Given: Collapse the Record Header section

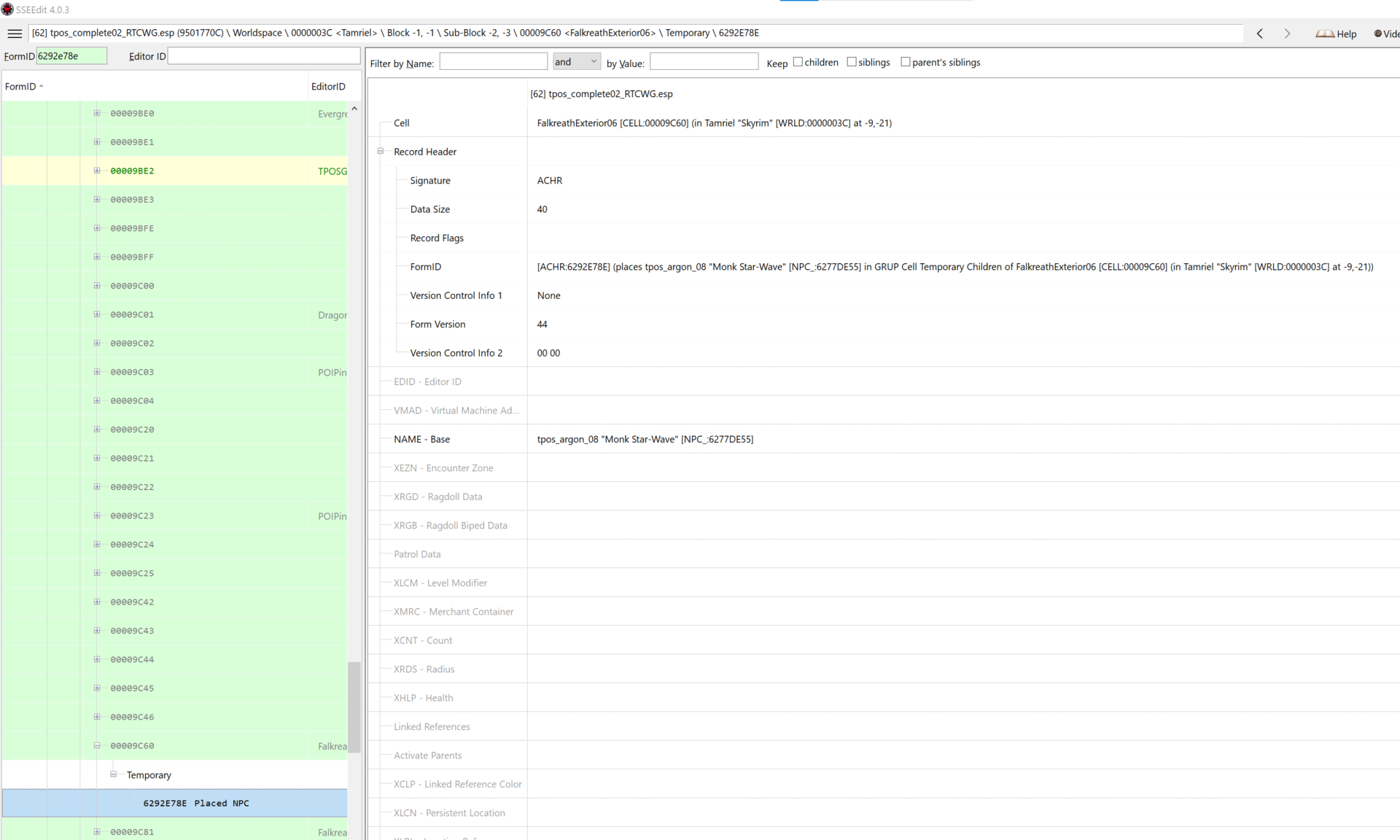Looking at the screenshot, I should click(380, 152).
